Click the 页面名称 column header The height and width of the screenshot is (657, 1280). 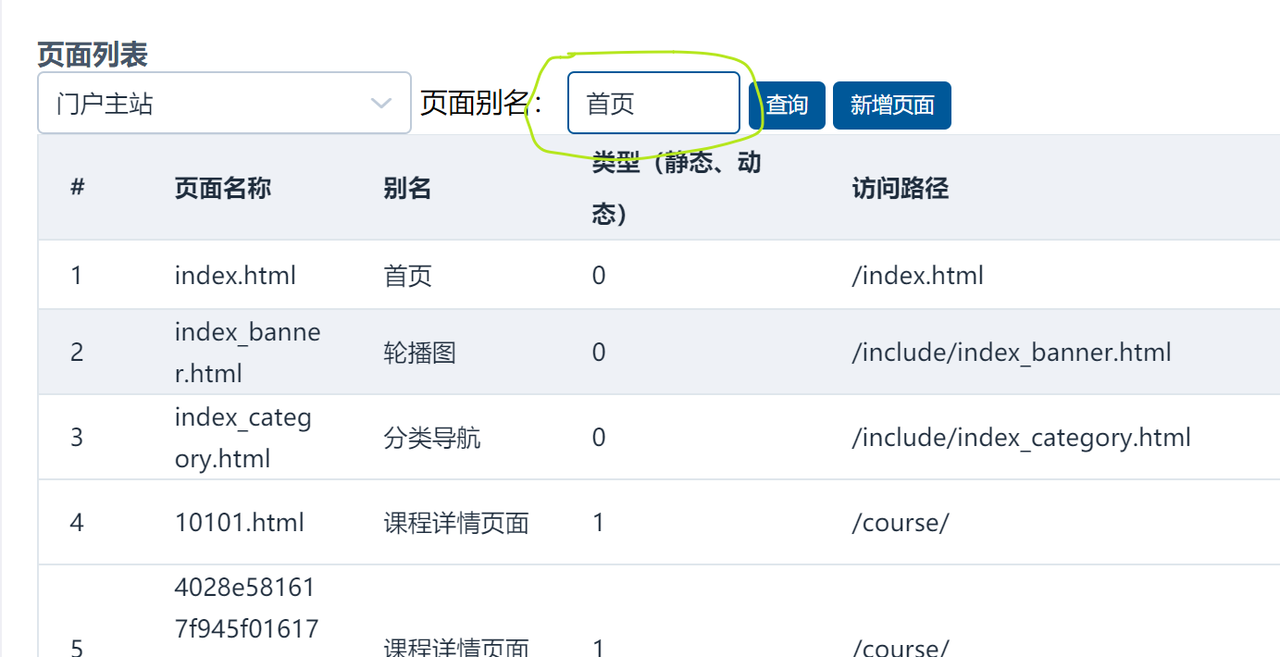coord(222,188)
